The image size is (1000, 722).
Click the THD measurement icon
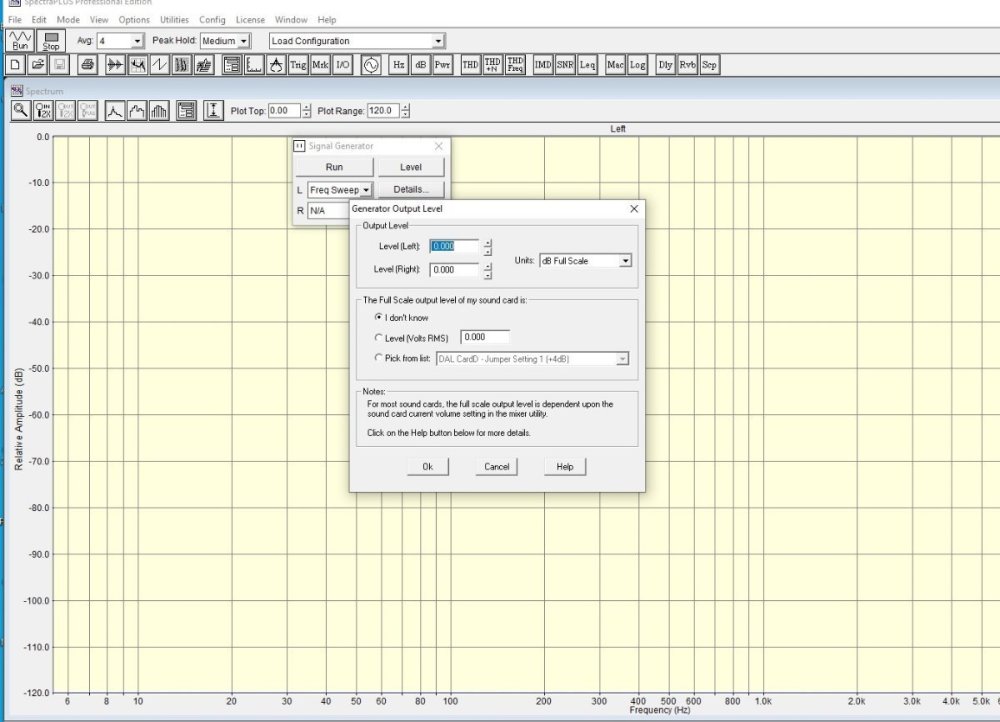pos(470,65)
